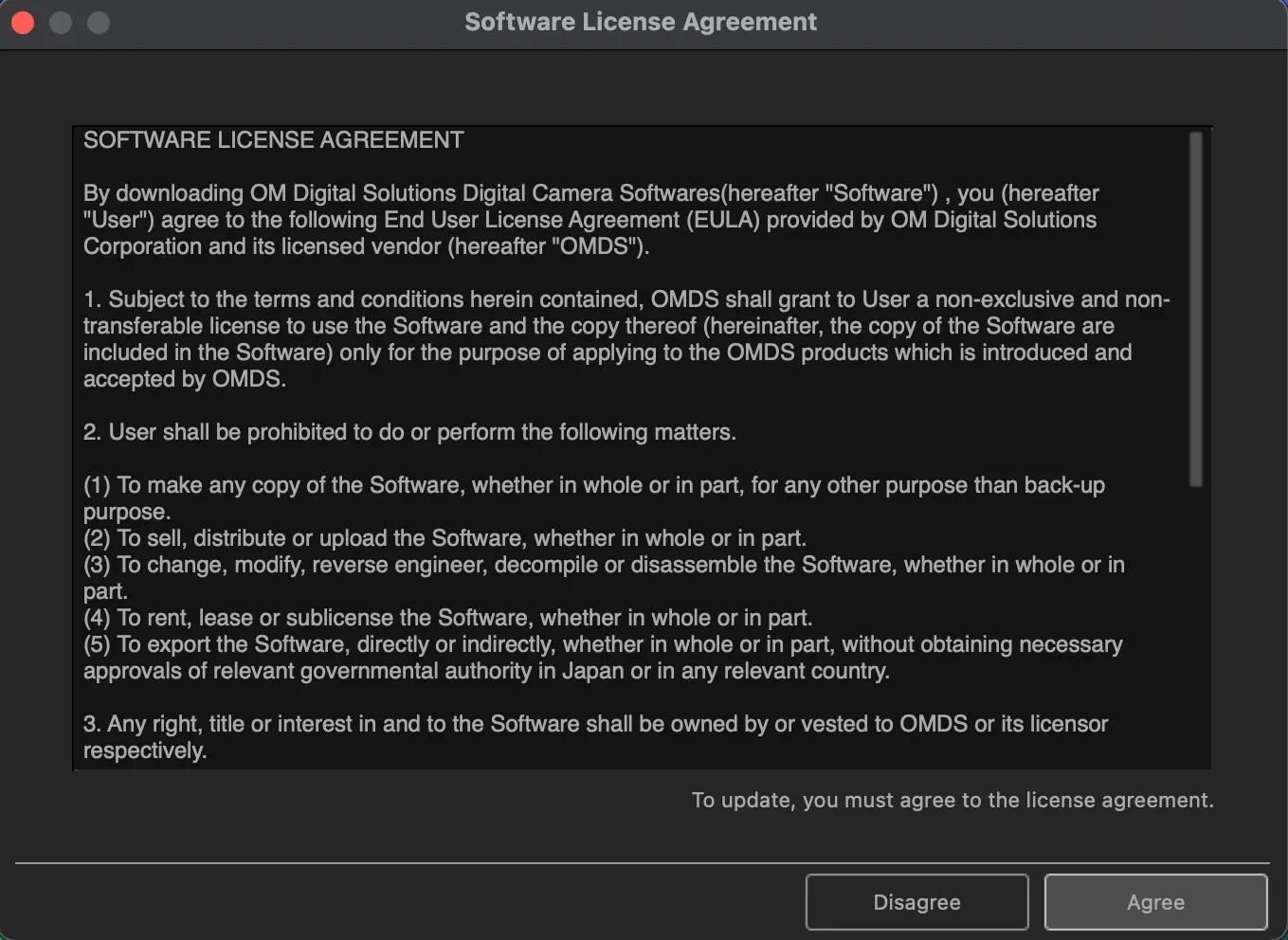The image size is (1288, 940).
Task: Click the Disagree button
Action: click(x=916, y=902)
